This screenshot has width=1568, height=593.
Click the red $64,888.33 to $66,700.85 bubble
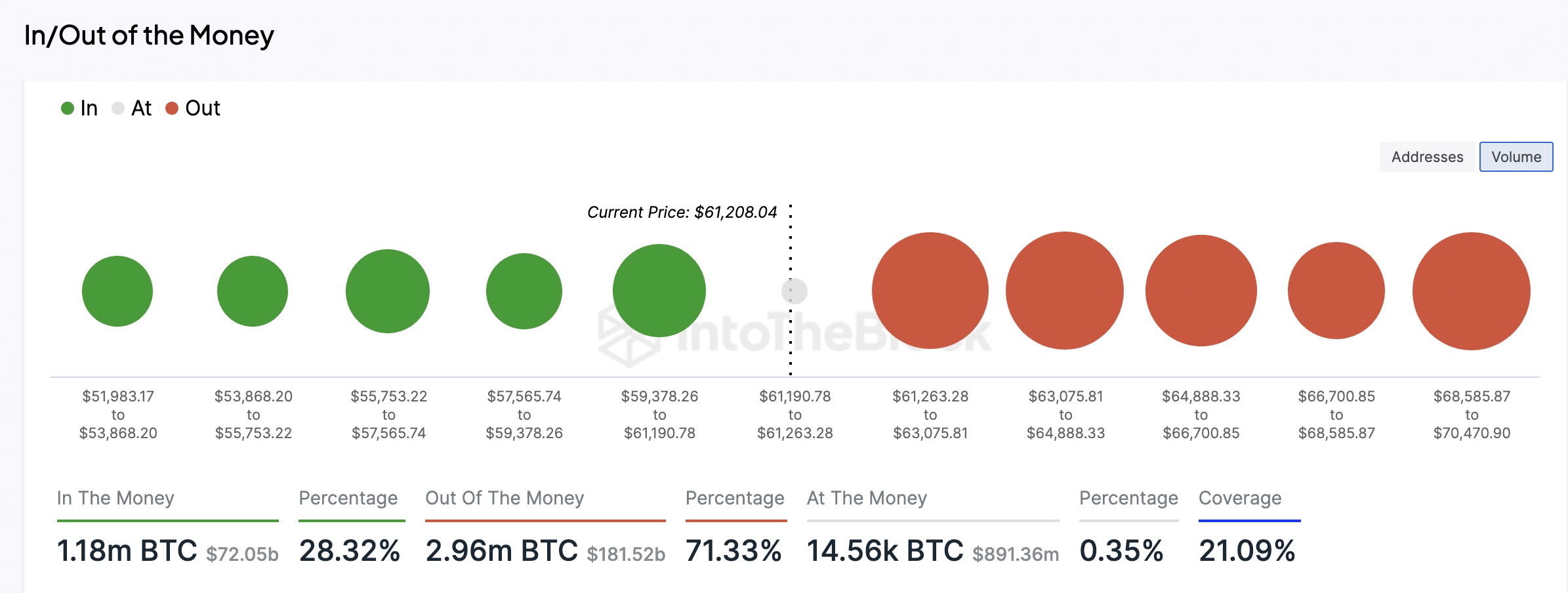pos(1201,291)
